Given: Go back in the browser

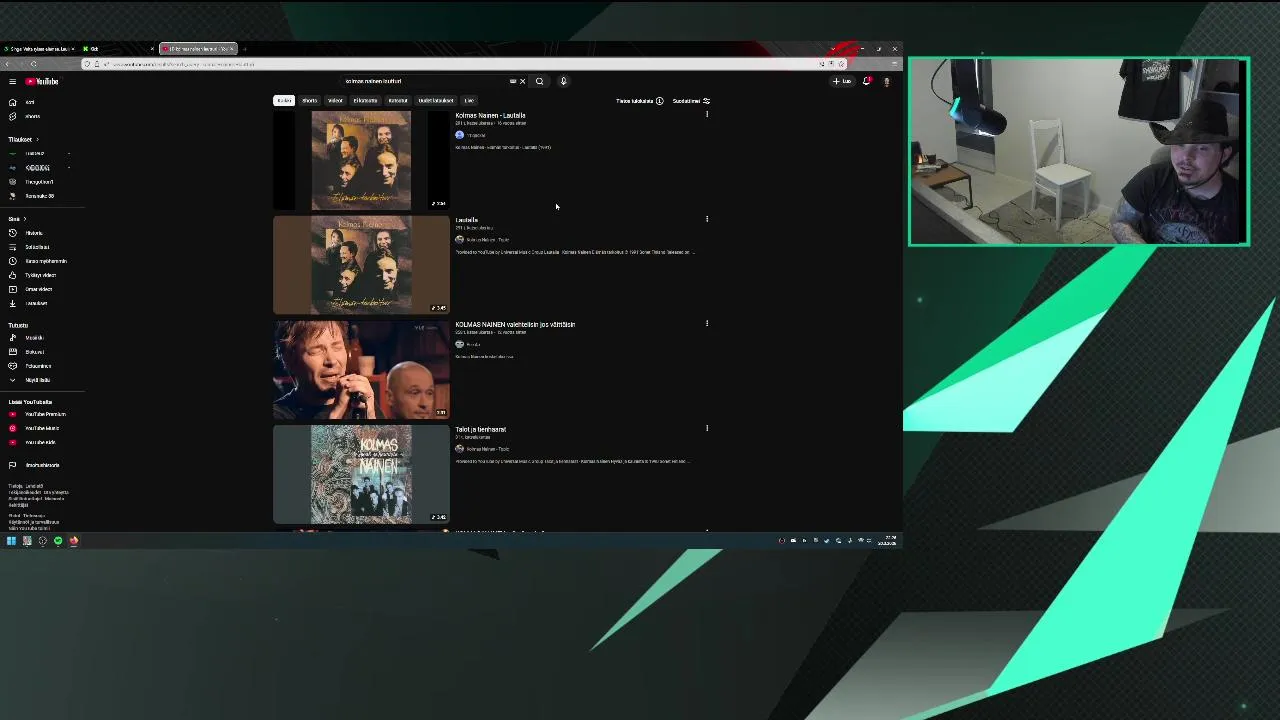Looking at the screenshot, I should pos(8,64).
